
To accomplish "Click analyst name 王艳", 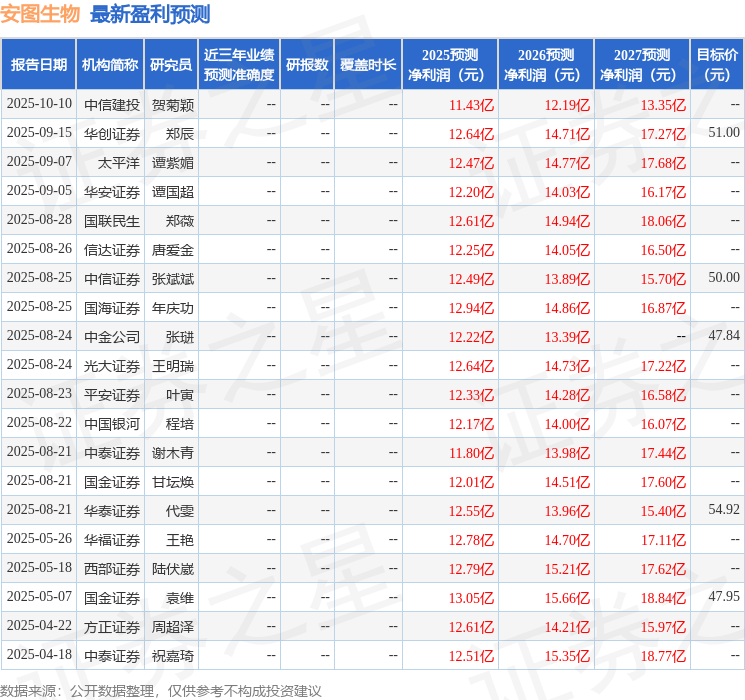I will [180, 540].
